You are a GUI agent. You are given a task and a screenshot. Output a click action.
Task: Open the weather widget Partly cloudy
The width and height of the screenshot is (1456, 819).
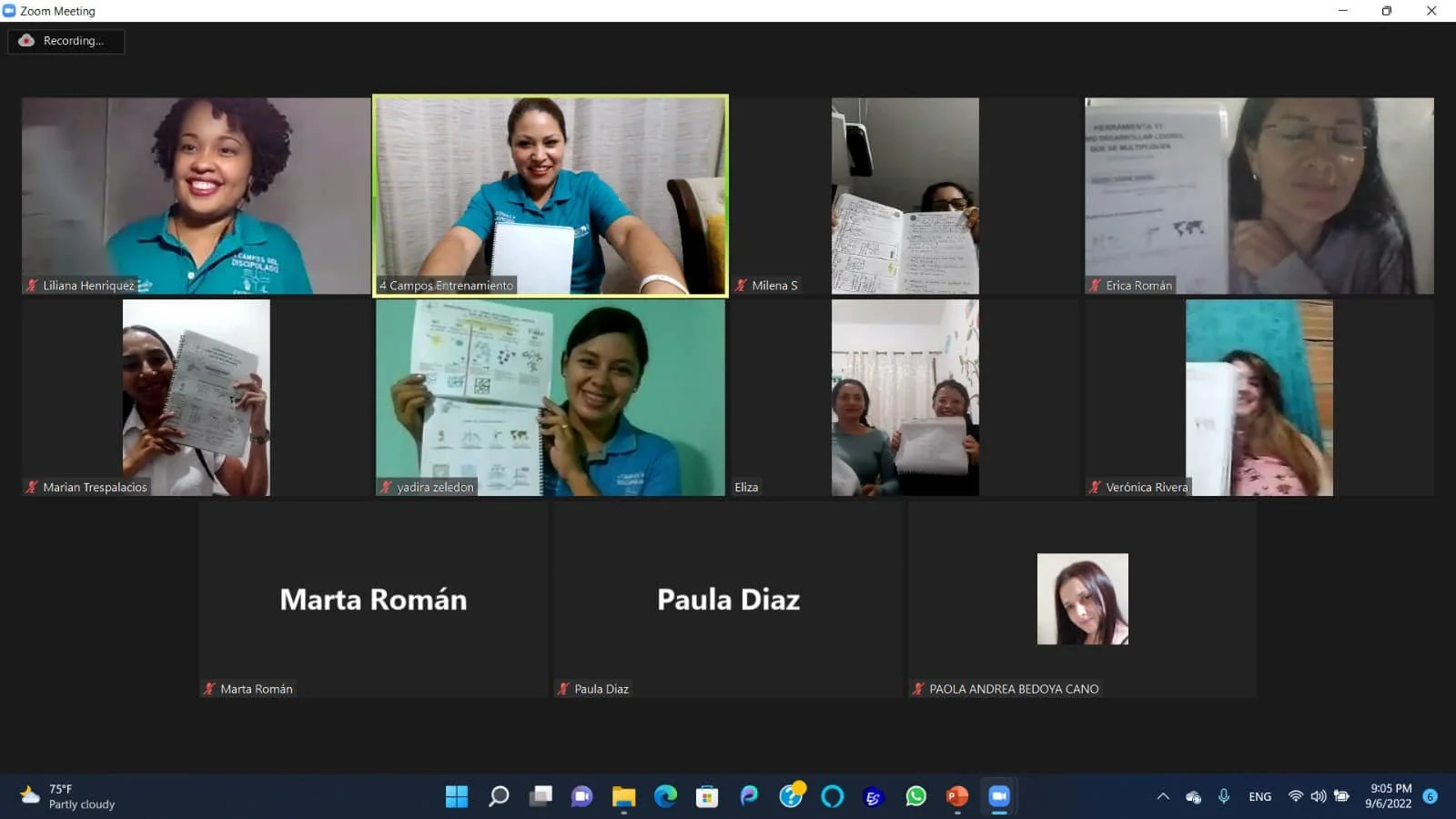tap(68, 796)
